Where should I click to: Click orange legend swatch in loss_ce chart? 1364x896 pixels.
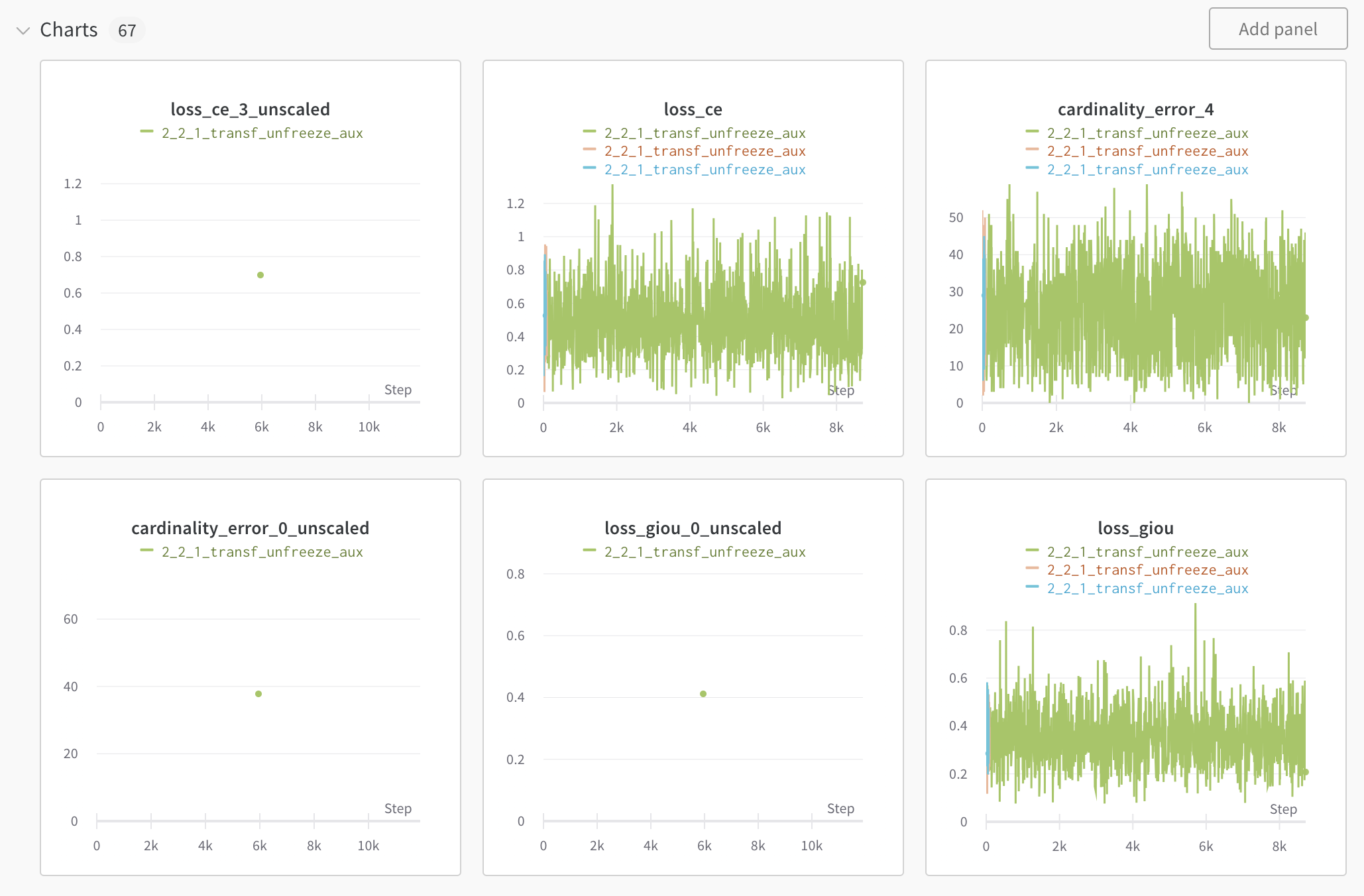[x=589, y=150]
